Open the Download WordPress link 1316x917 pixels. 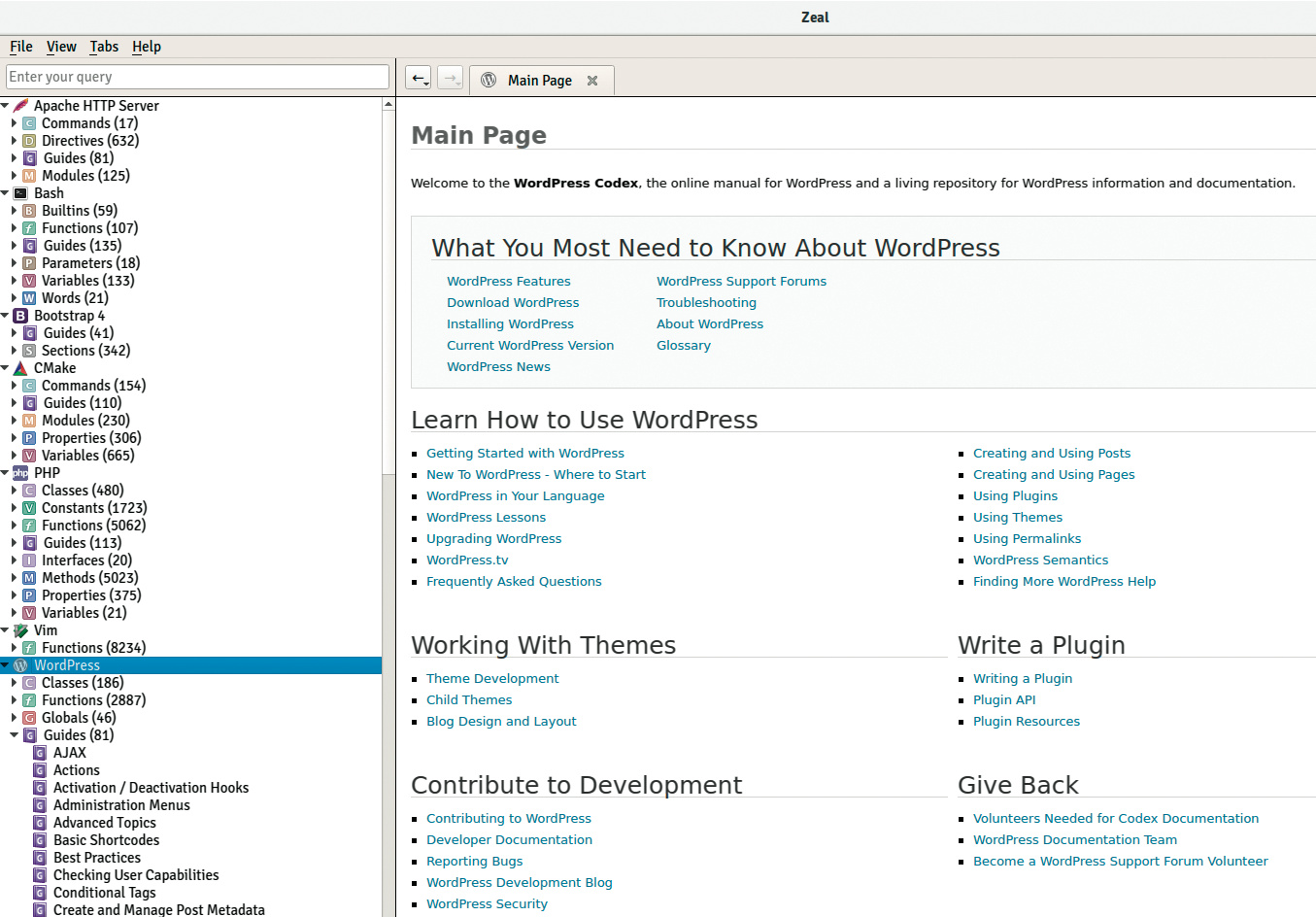pos(513,303)
